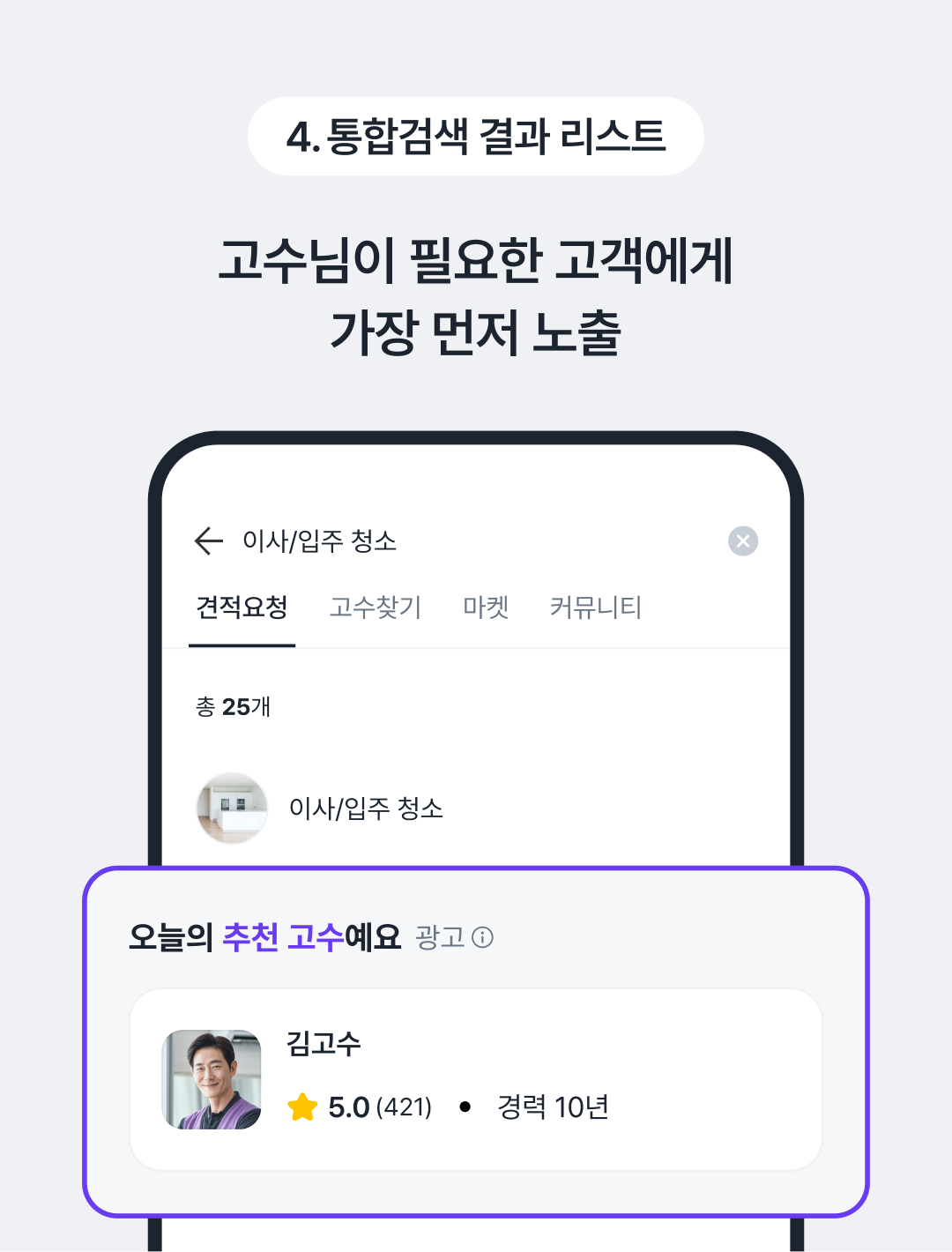
Task: Click the 오늘의 추천 고수예요 heading
Action: 264,936
